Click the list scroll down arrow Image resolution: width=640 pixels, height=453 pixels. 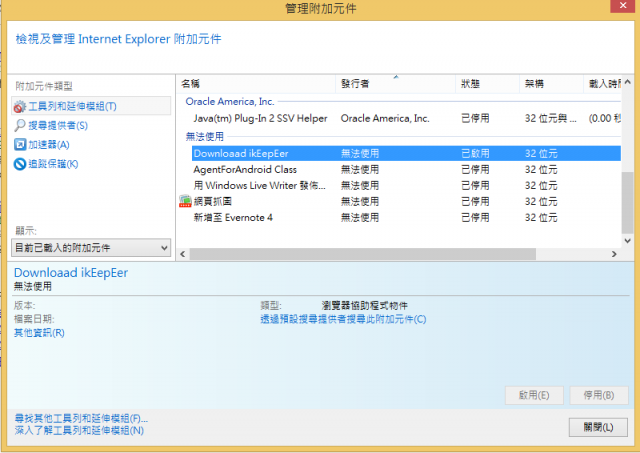[627, 241]
